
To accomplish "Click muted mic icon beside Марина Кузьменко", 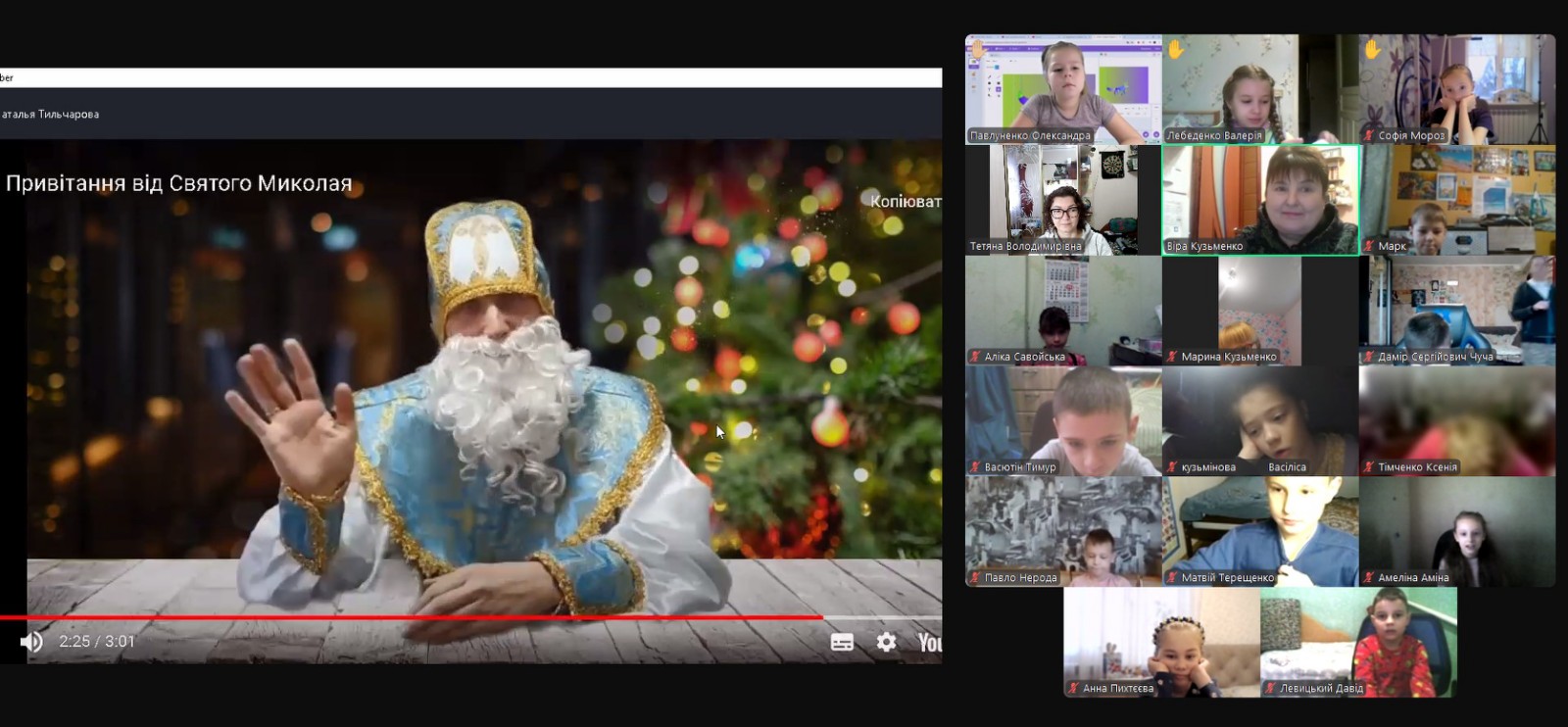I will click(x=1172, y=357).
